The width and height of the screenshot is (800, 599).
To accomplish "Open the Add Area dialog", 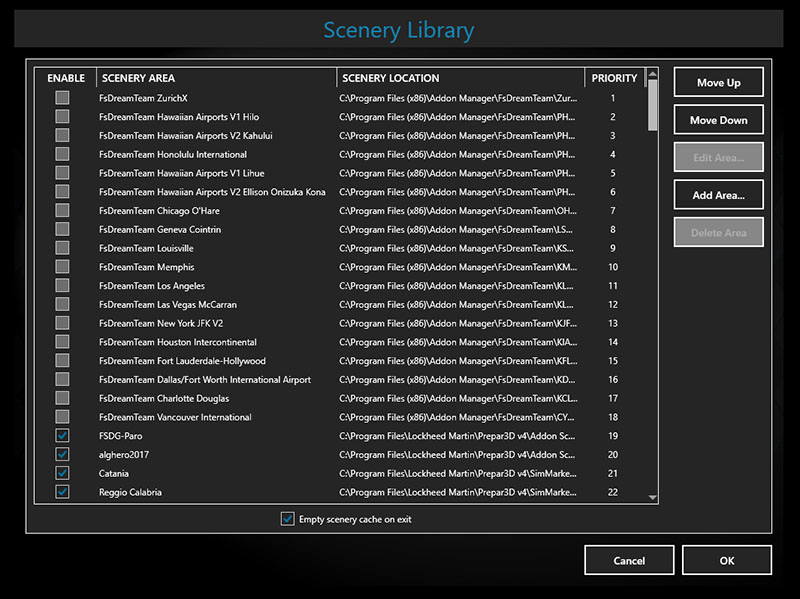I will (x=718, y=195).
